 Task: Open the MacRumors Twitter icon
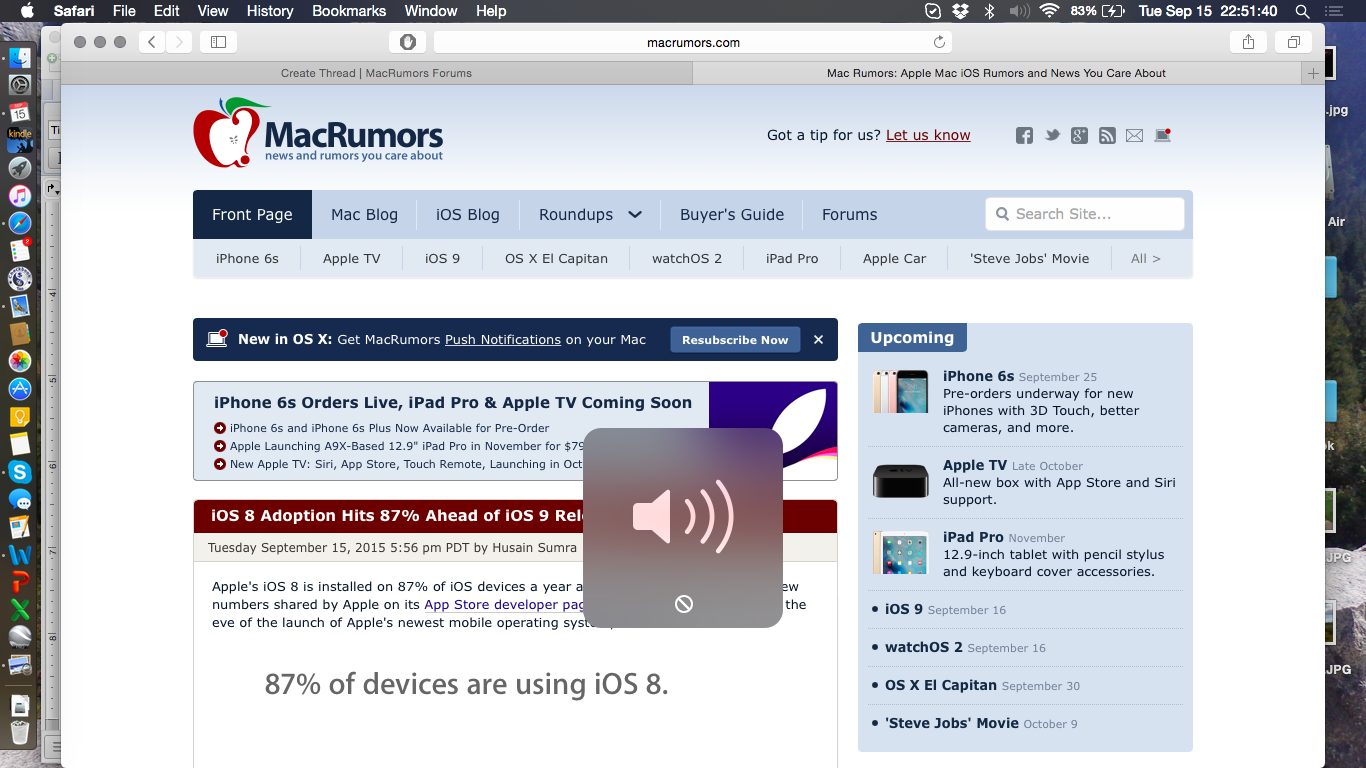tap(1052, 136)
